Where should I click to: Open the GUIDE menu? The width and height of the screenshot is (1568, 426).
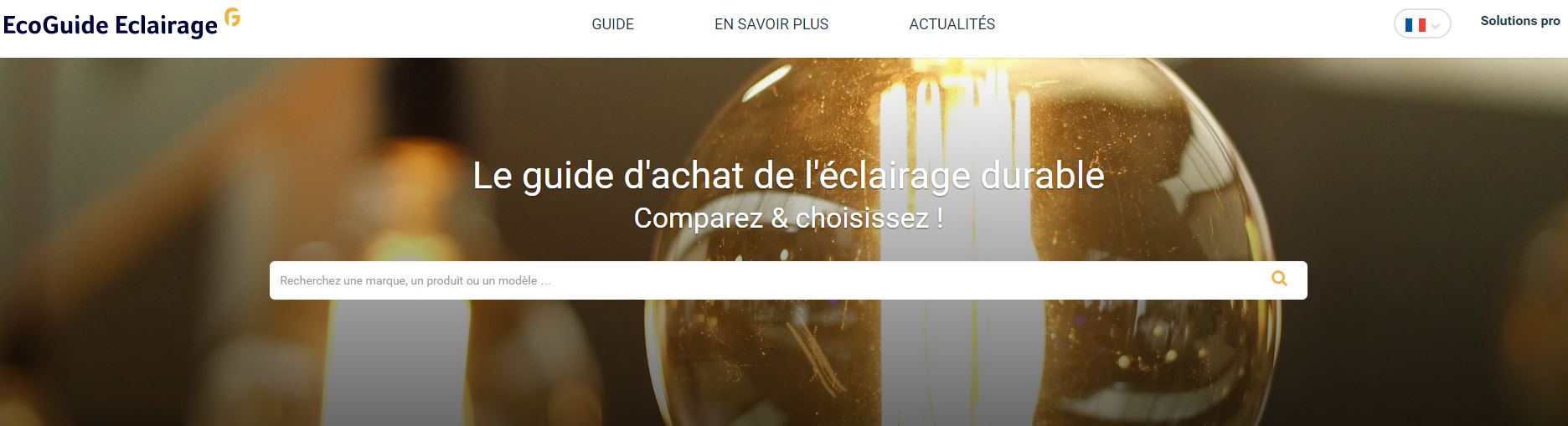(613, 24)
